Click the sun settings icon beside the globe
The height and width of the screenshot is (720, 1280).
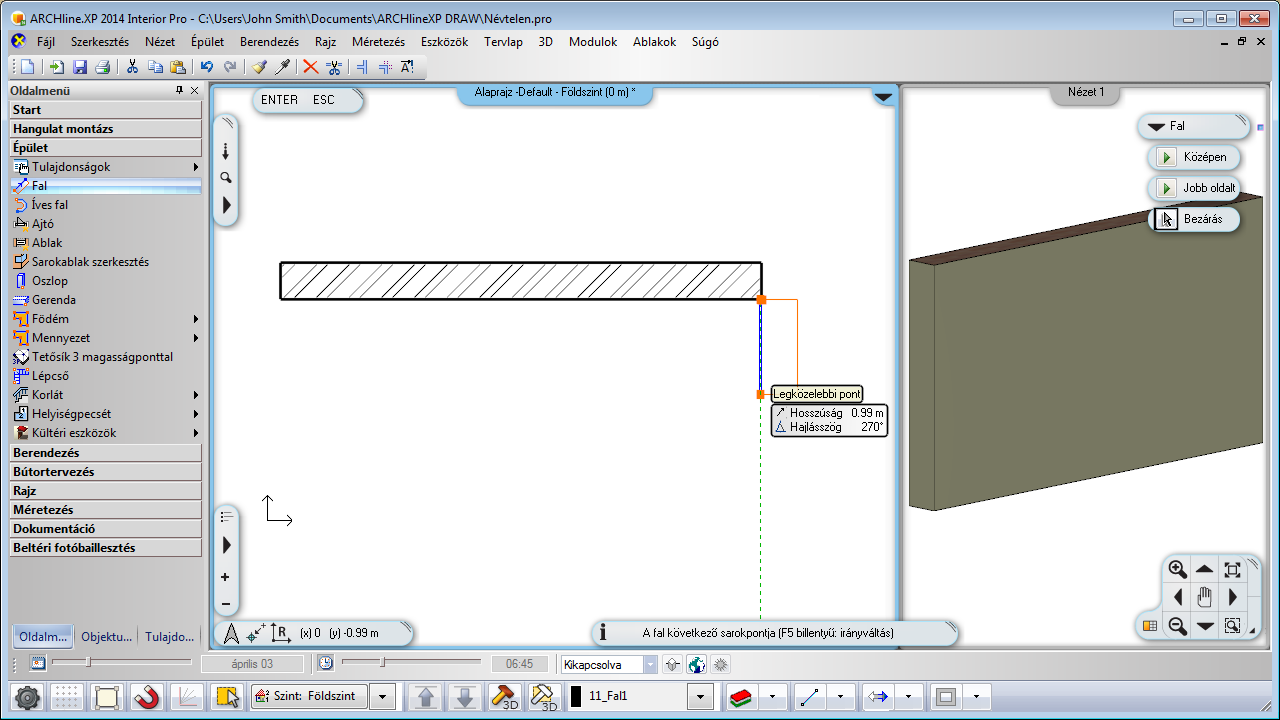(720, 664)
